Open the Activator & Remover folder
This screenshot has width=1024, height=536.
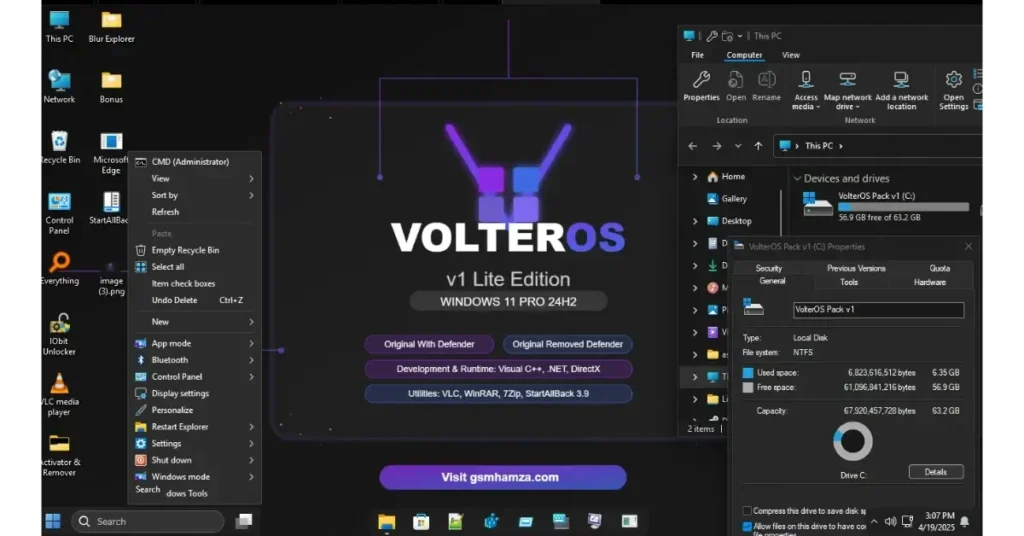pyautogui.click(x=59, y=455)
